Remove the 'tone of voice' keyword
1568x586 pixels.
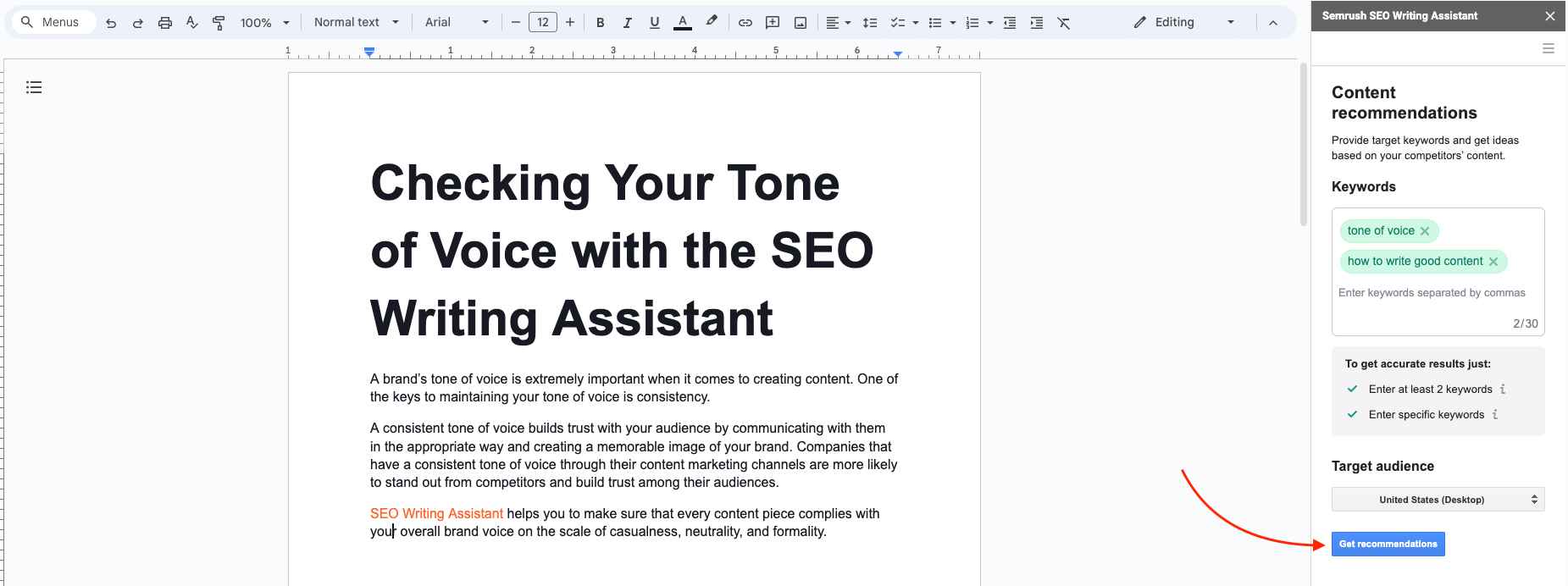click(x=1425, y=231)
